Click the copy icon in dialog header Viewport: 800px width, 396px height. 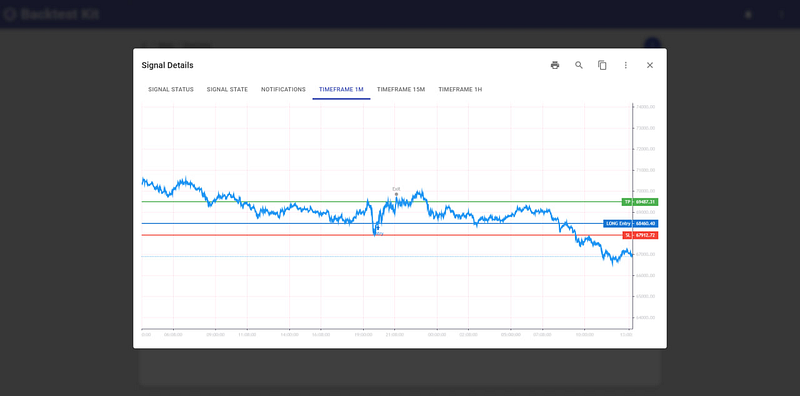click(x=602, y=65)
